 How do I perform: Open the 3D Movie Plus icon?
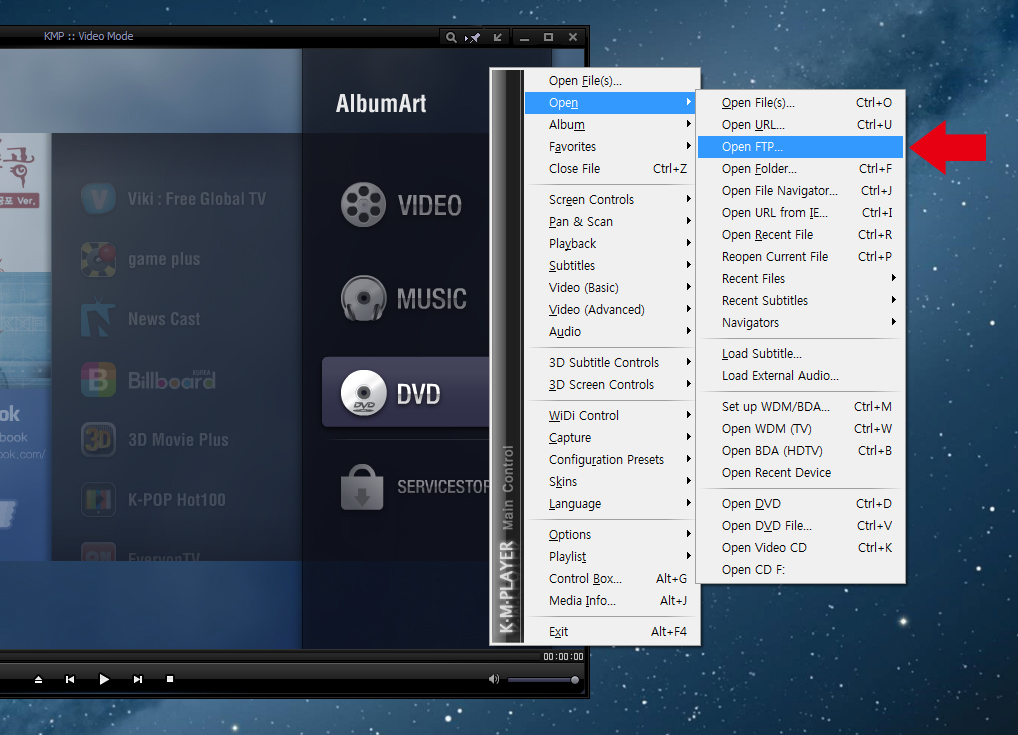click(99, 440)
